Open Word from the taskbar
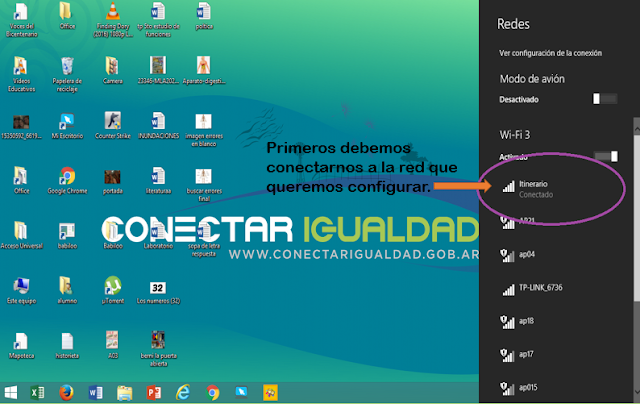 point(96,393)
